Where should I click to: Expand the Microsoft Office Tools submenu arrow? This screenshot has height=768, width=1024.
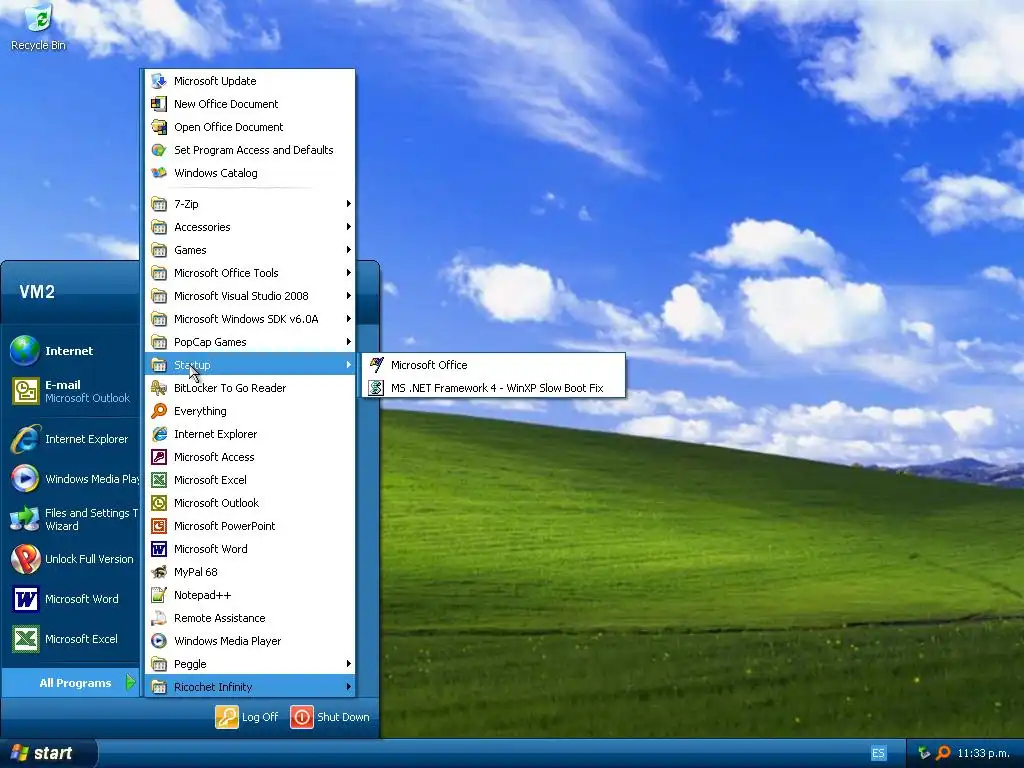tap(349, 273)
